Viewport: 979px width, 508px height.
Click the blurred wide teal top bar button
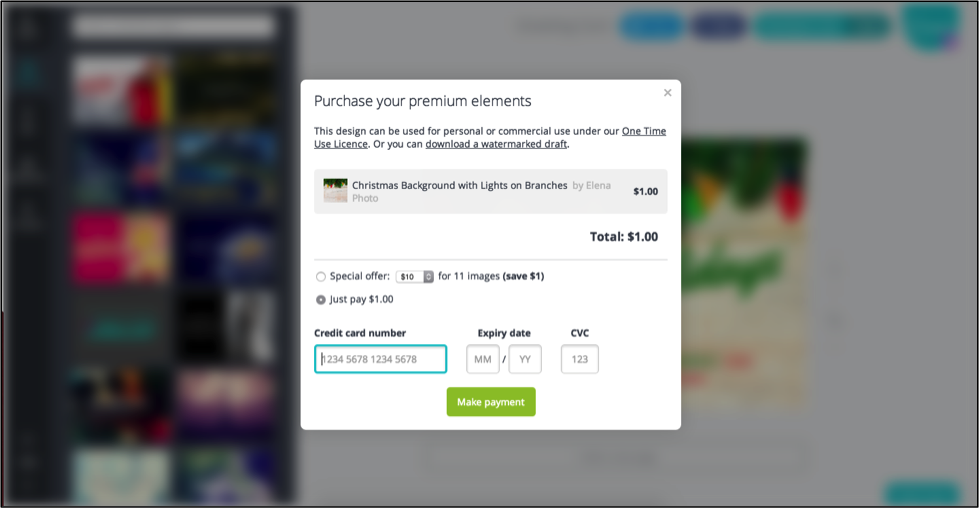[x=822, y=26]
